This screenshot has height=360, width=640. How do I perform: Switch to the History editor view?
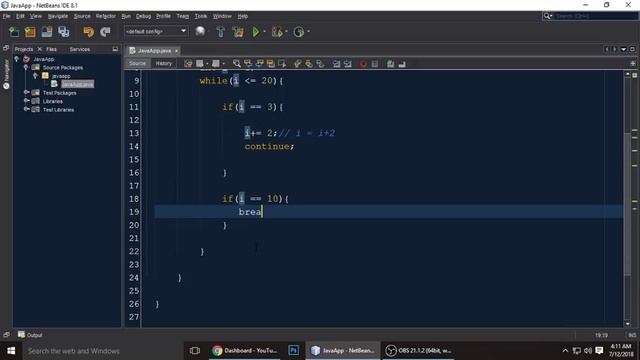(164, 64)
